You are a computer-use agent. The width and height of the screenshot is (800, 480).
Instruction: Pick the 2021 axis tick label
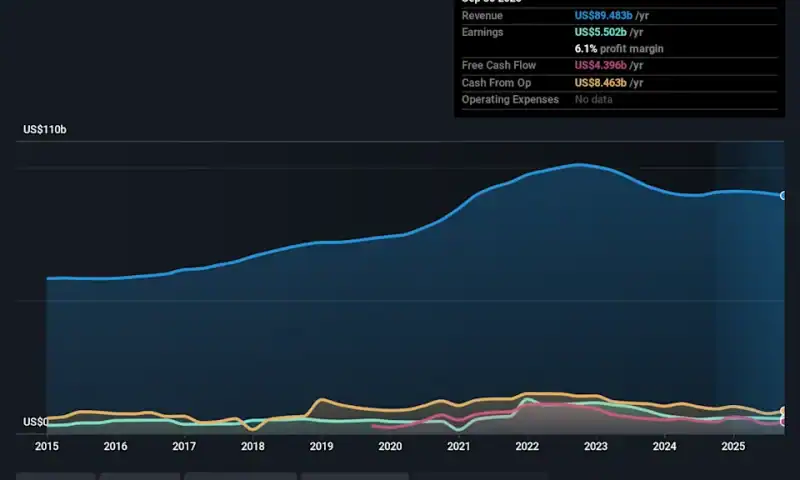[x=458, y=447]
